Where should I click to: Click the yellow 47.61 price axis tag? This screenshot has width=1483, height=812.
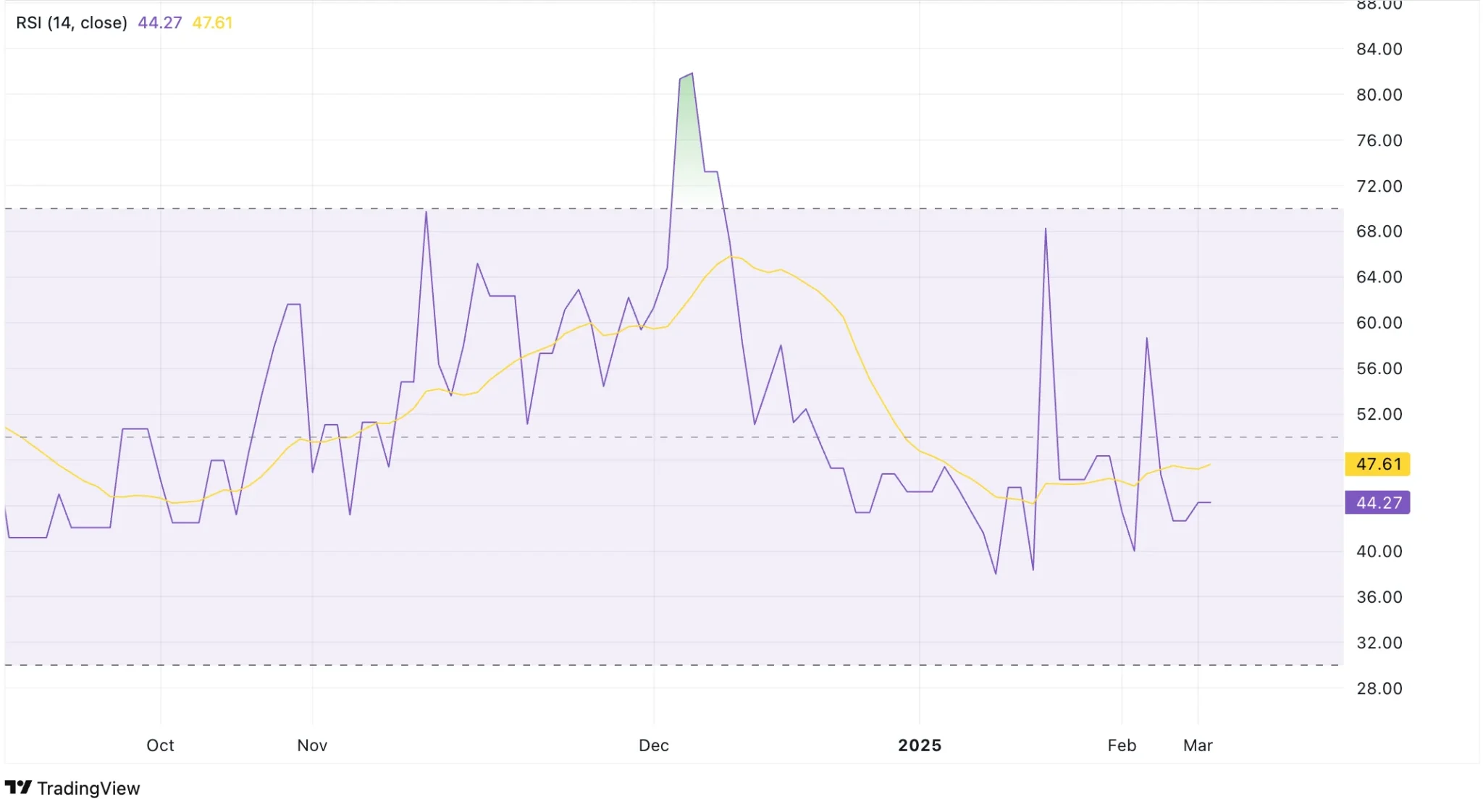[x=1377, y=464]
